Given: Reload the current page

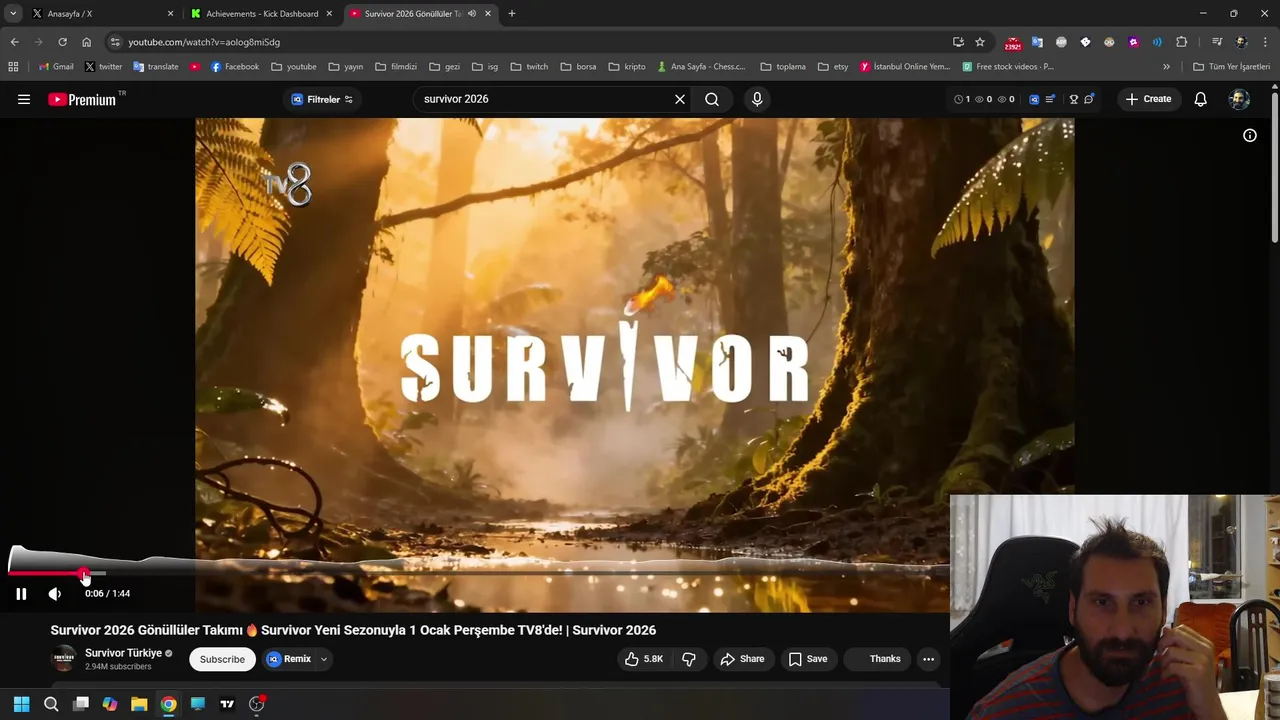Looking at the screenshot, I should 62,42.
